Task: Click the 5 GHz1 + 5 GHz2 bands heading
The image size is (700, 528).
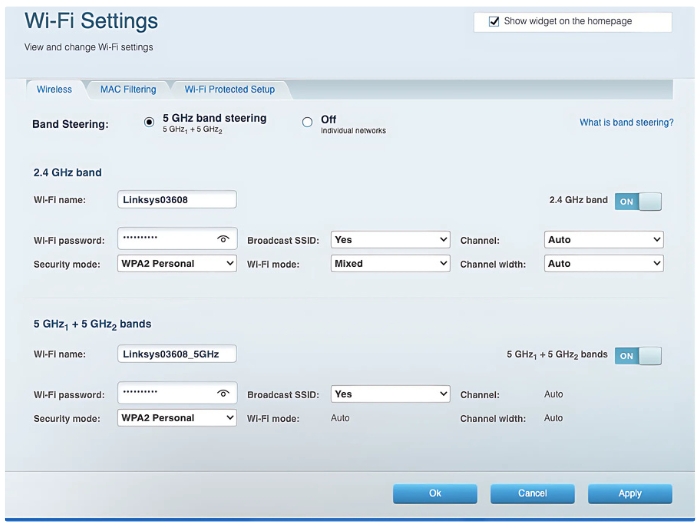Action: [x=92, y=324]
